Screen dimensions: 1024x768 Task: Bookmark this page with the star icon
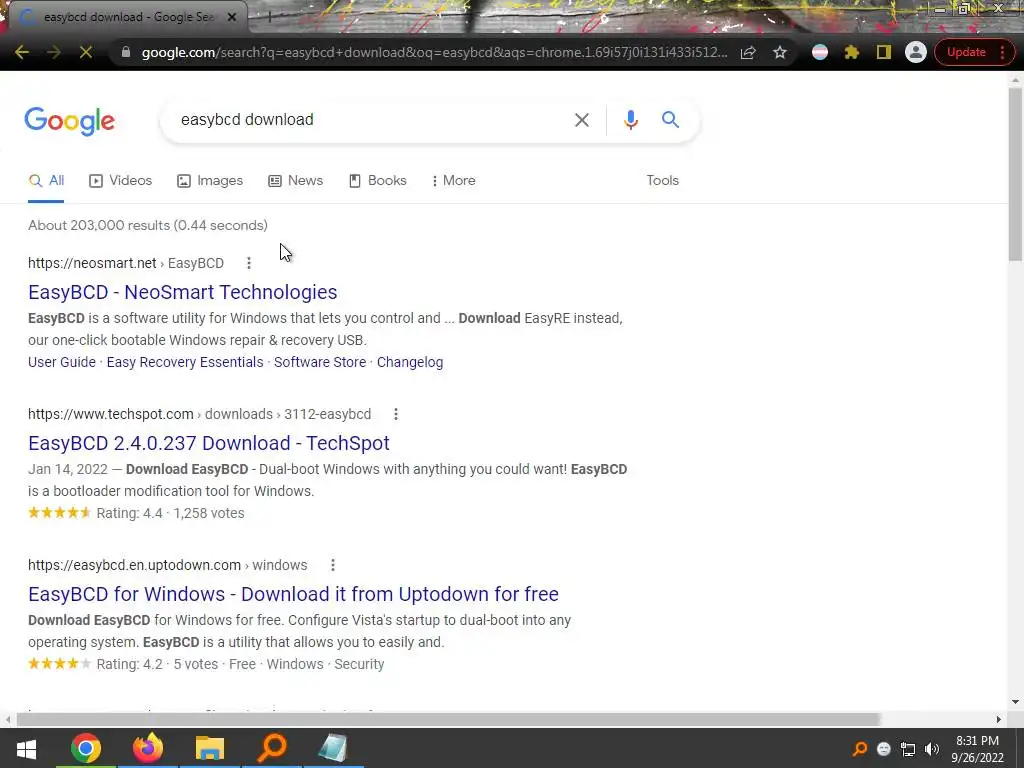(780, 52)
